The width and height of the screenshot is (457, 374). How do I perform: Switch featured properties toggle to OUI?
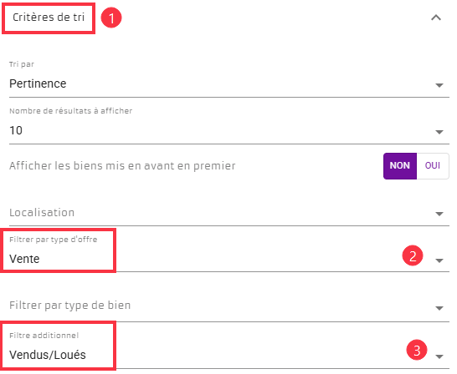click(432, 166)
